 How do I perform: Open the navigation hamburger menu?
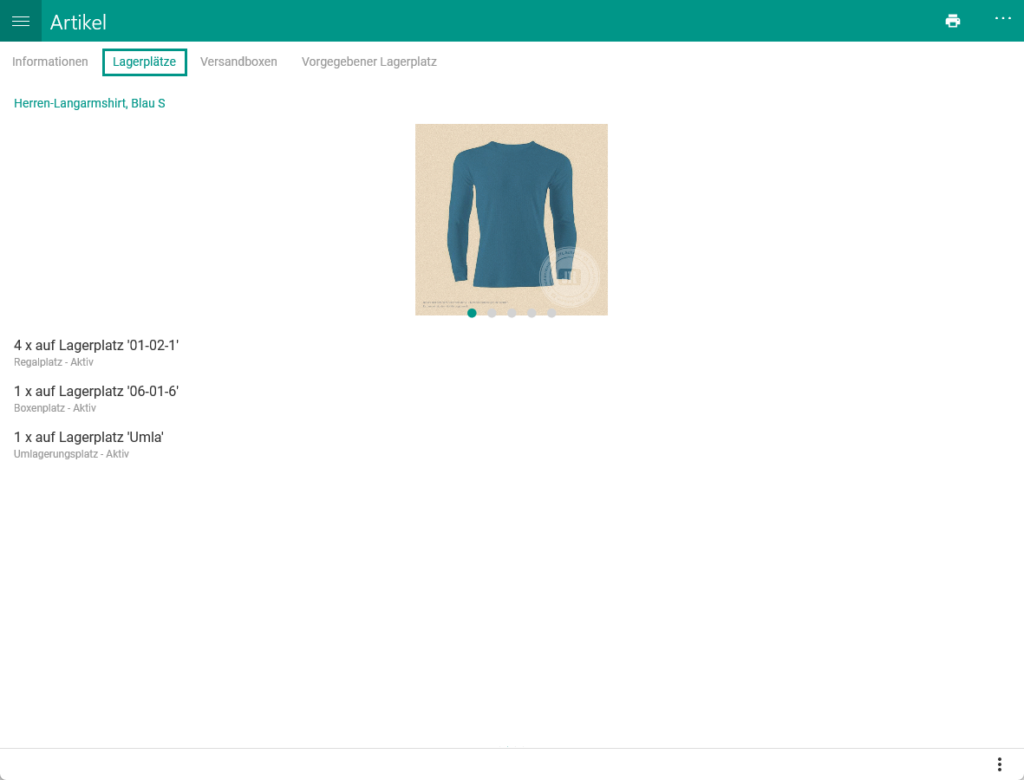pos(20,21)
